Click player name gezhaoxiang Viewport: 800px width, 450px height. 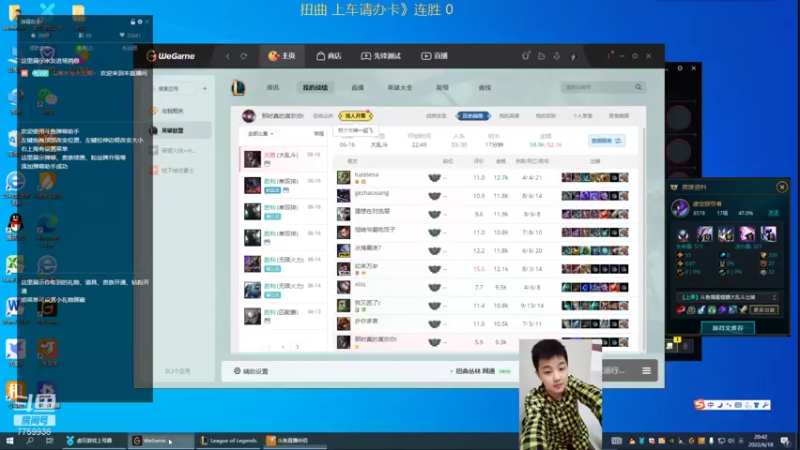[x=371, y=193]
